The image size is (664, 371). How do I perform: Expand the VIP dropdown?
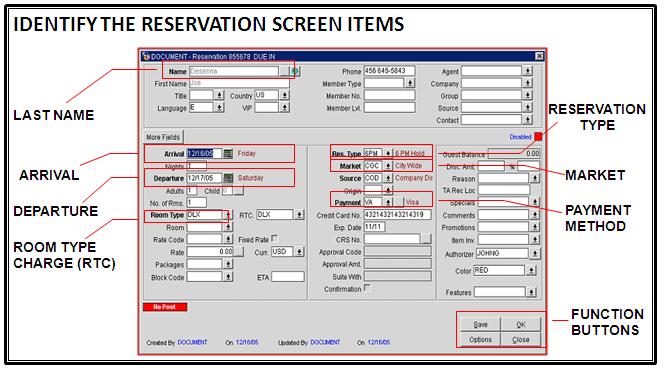285,108
